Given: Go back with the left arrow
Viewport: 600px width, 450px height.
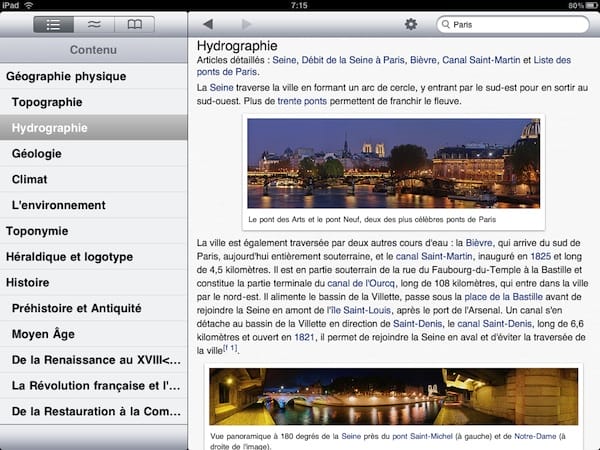Looking at the screenshot, I should coord(208,24).
